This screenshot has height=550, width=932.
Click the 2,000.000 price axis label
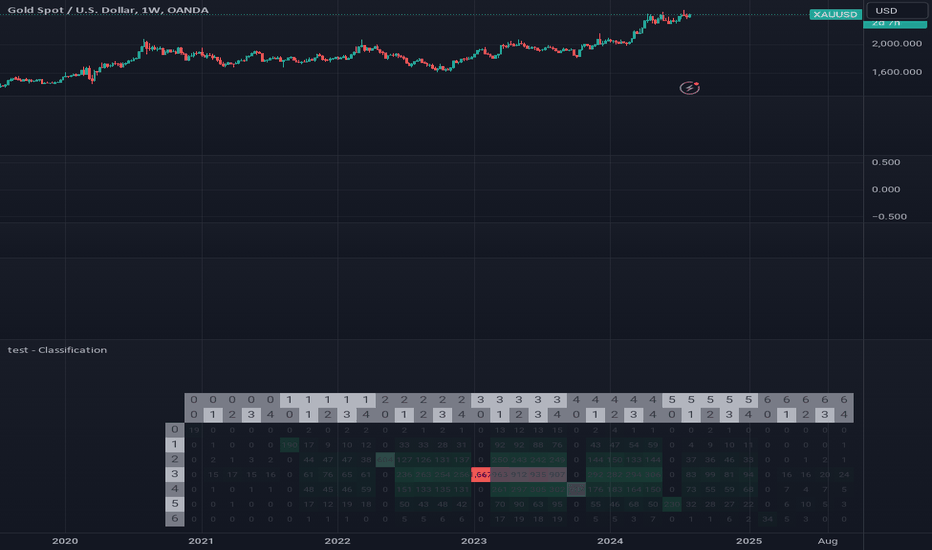896,43
